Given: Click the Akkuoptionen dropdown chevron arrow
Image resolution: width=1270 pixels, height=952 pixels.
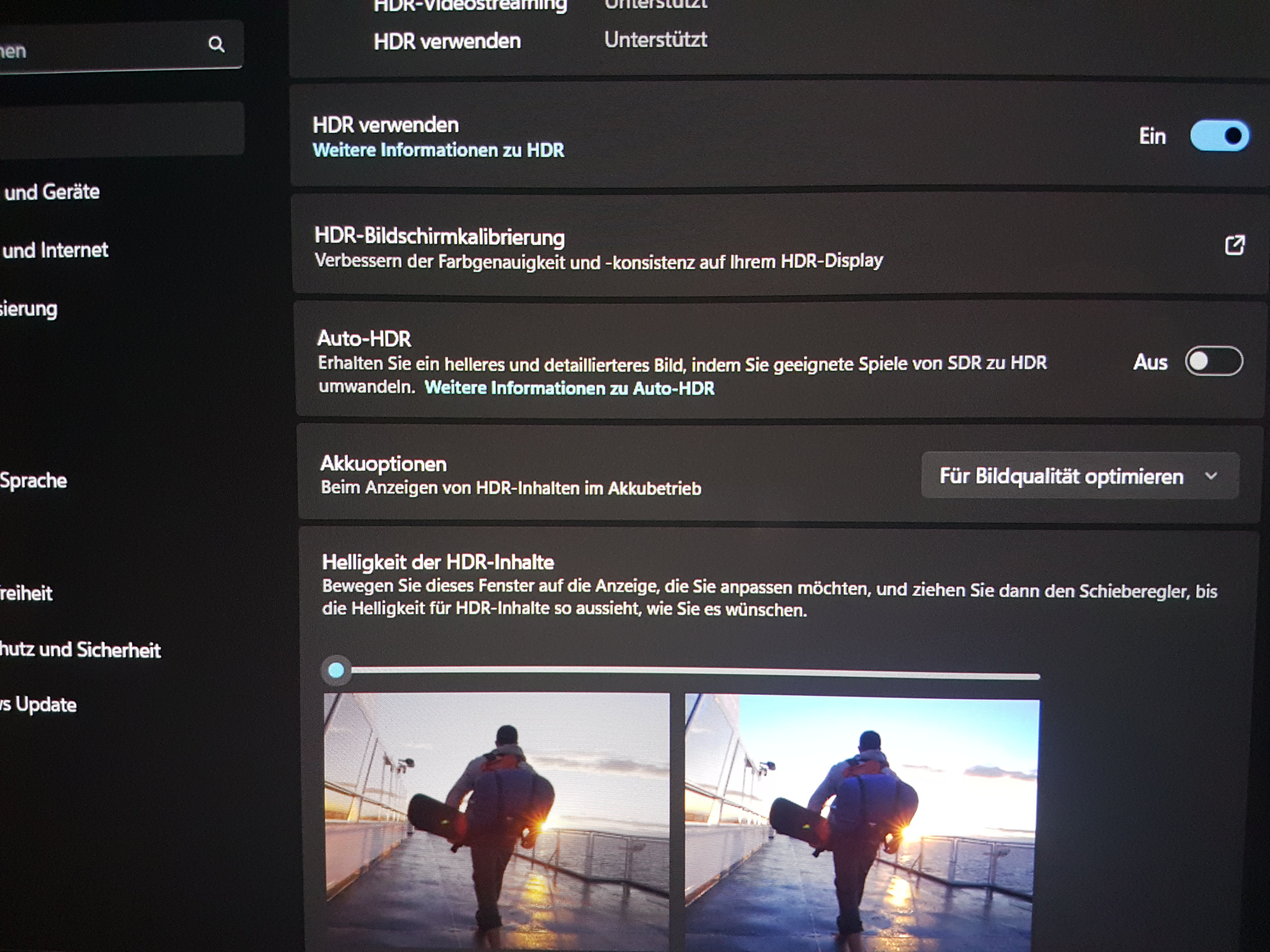Looking at the screenshot, I should click(x=1211, y=476).
